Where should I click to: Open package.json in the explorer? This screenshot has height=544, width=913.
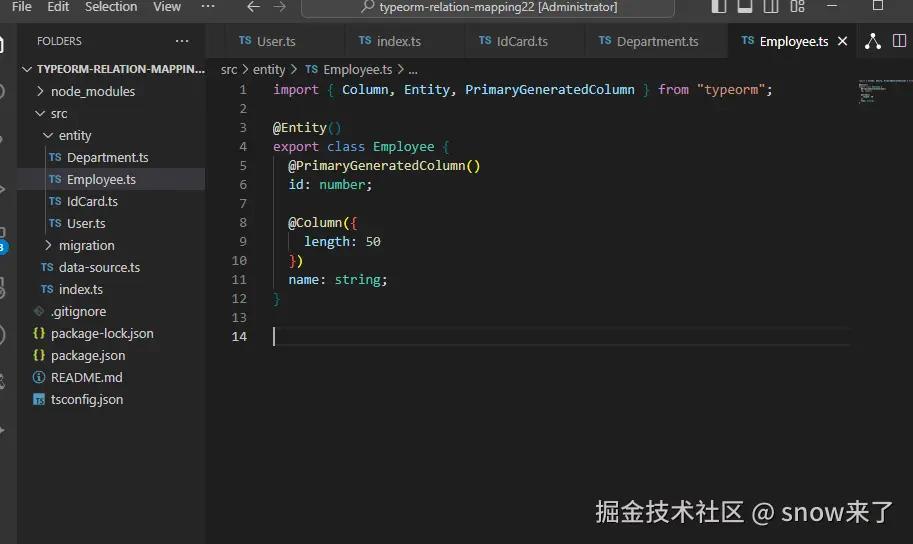(x=111, y=355)
